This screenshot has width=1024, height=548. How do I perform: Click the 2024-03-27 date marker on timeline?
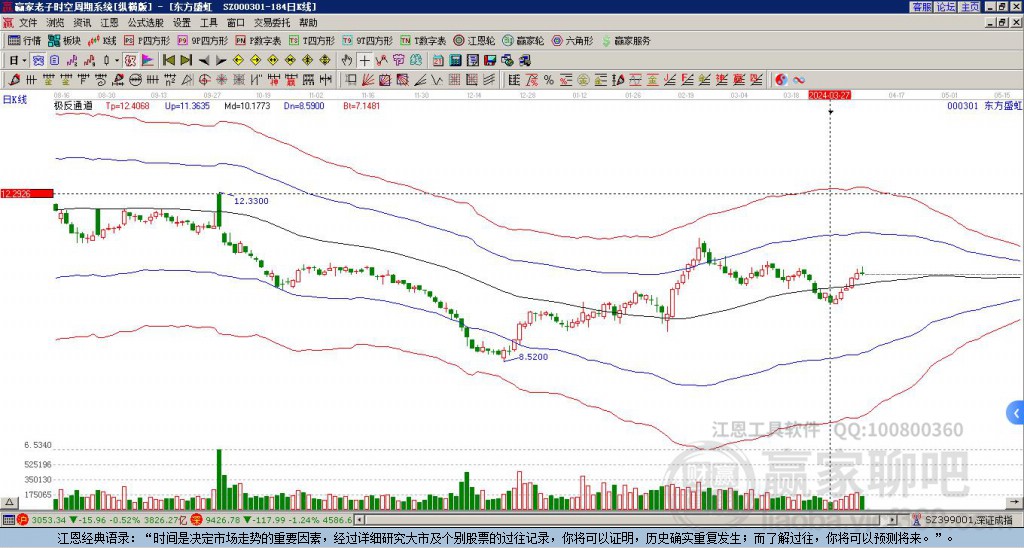[829, 95]
